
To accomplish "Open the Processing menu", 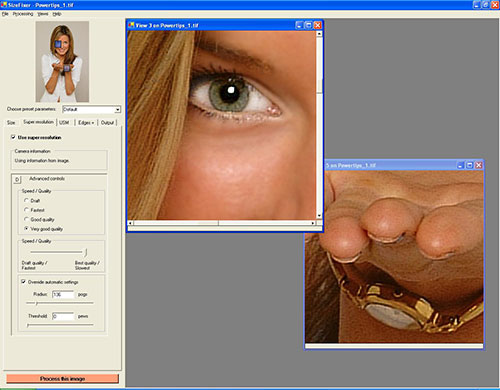I will coord(23,14).
